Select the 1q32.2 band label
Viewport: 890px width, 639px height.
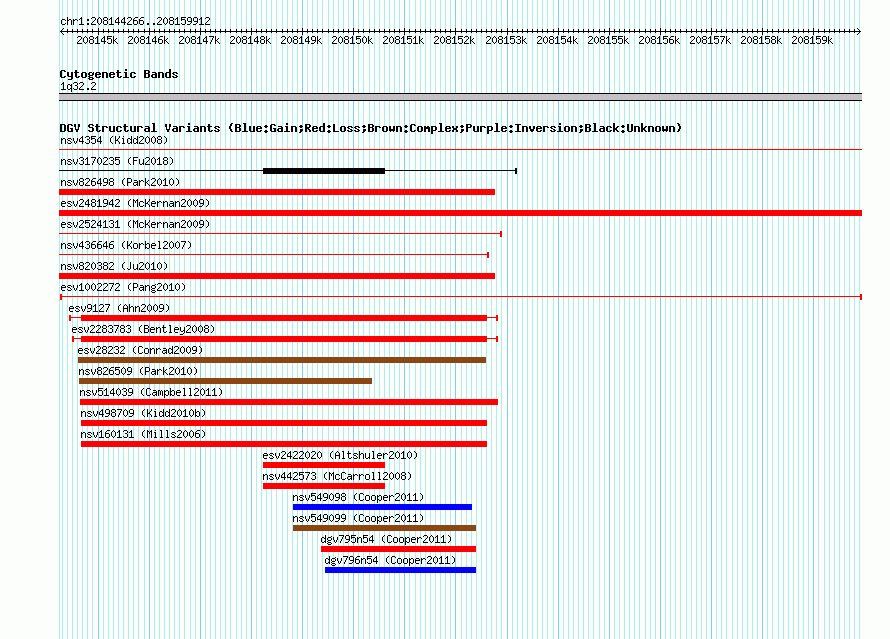tap(78, 86)
